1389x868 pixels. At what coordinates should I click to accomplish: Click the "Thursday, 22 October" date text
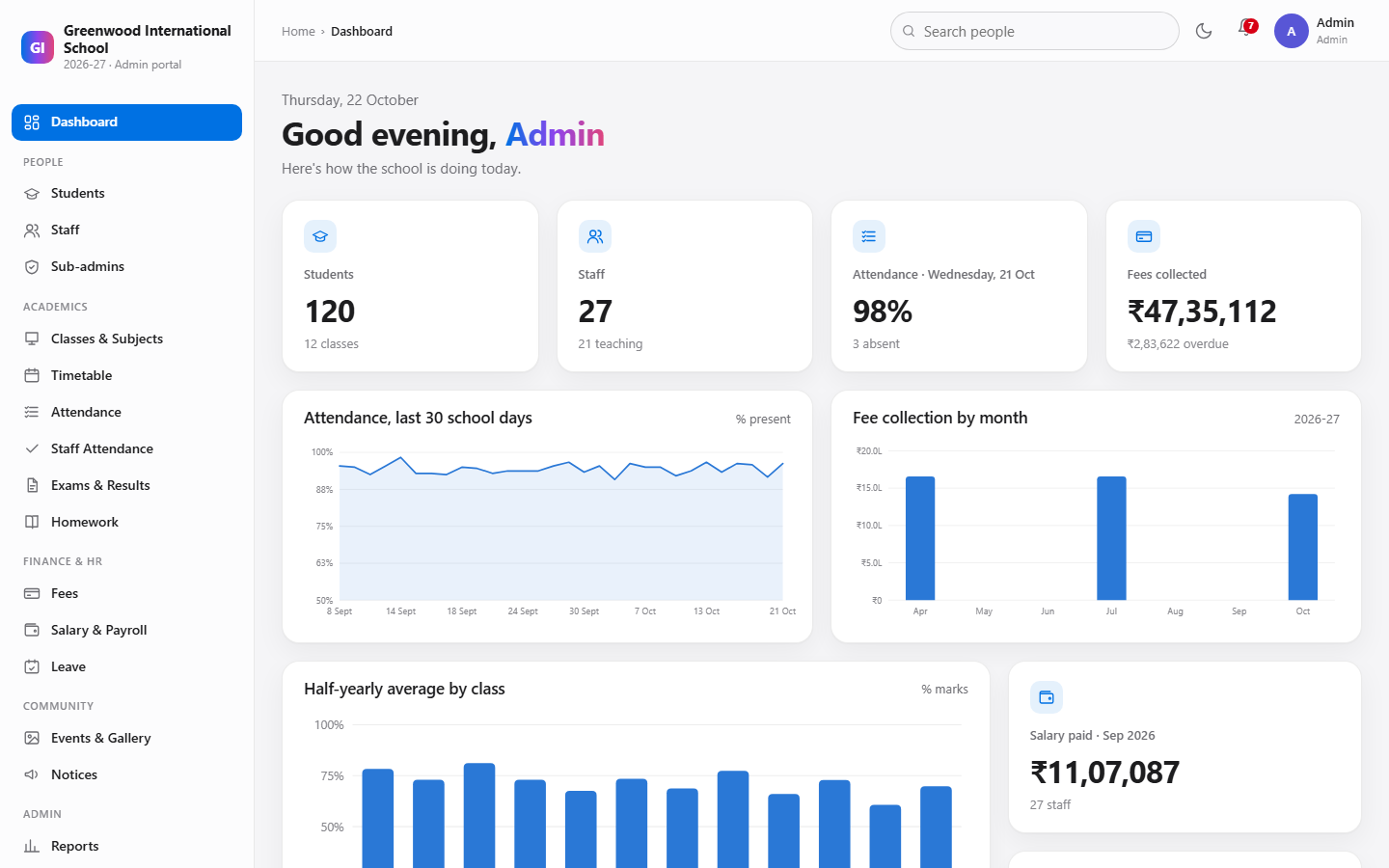pyautogui.click(x=350, y=100)
